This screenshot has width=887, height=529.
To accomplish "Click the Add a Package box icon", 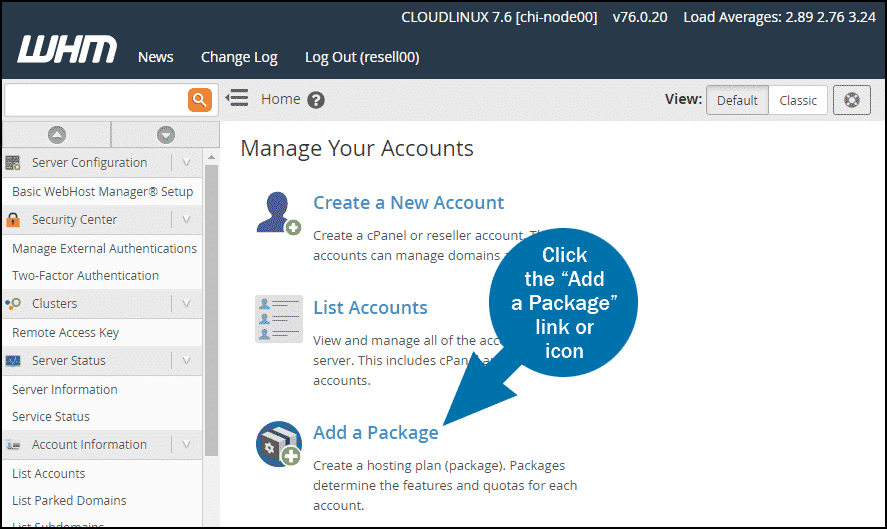I will (x=278, y=444).
